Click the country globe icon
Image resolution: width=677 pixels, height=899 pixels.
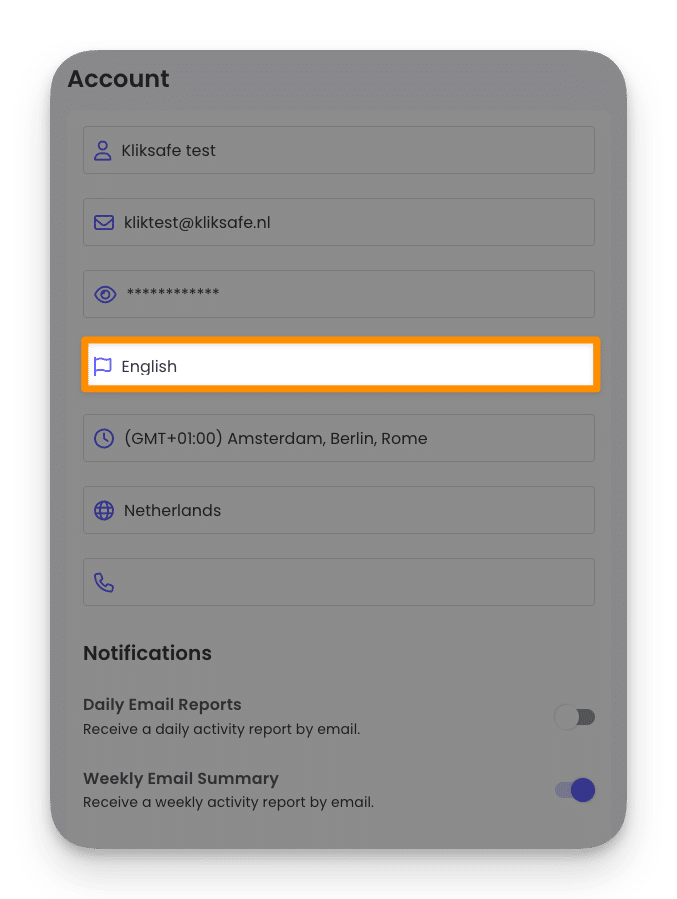104,510
